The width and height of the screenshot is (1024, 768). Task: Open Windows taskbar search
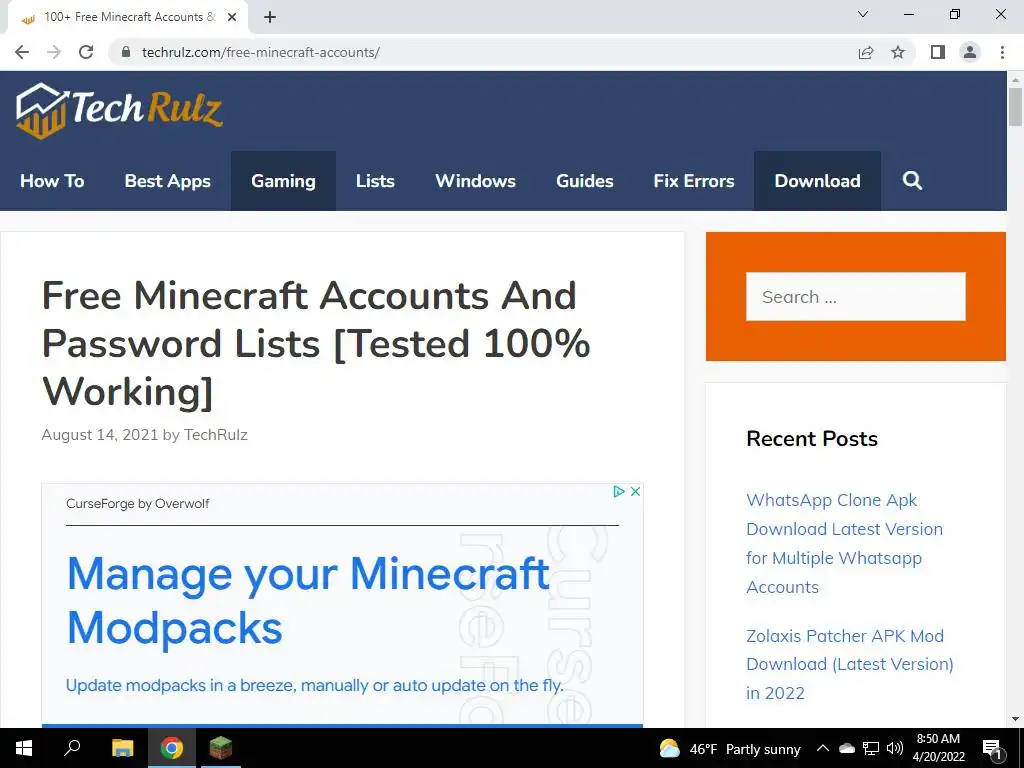[x=72, y=748]
